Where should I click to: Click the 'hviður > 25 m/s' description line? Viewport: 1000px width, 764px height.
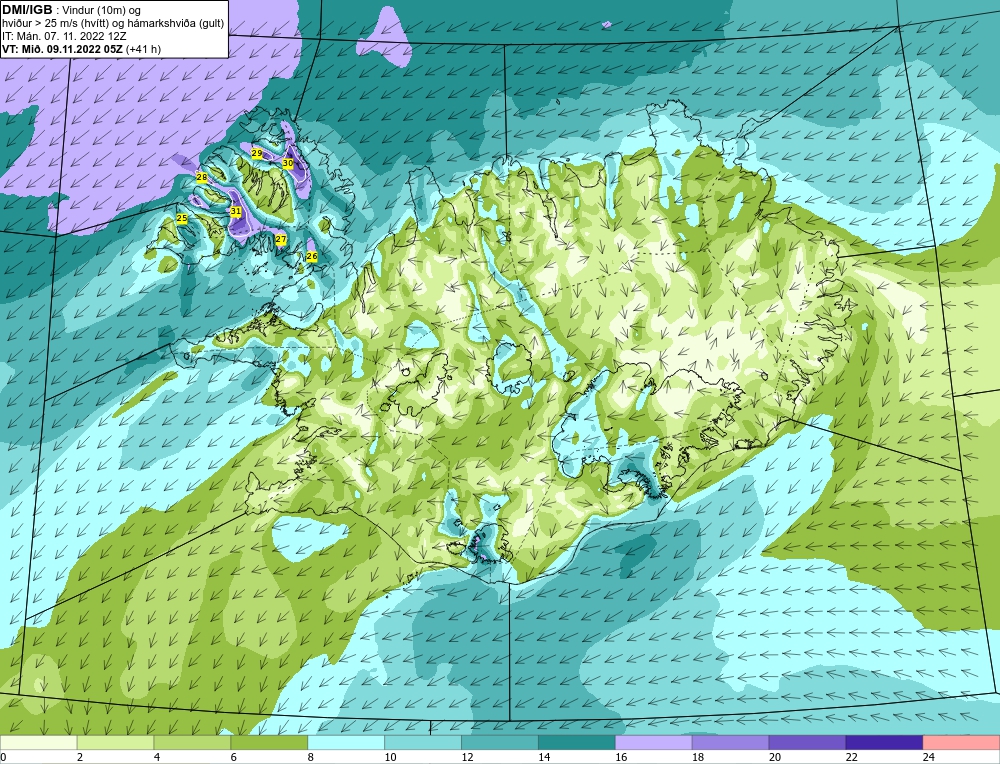[113, 24]
